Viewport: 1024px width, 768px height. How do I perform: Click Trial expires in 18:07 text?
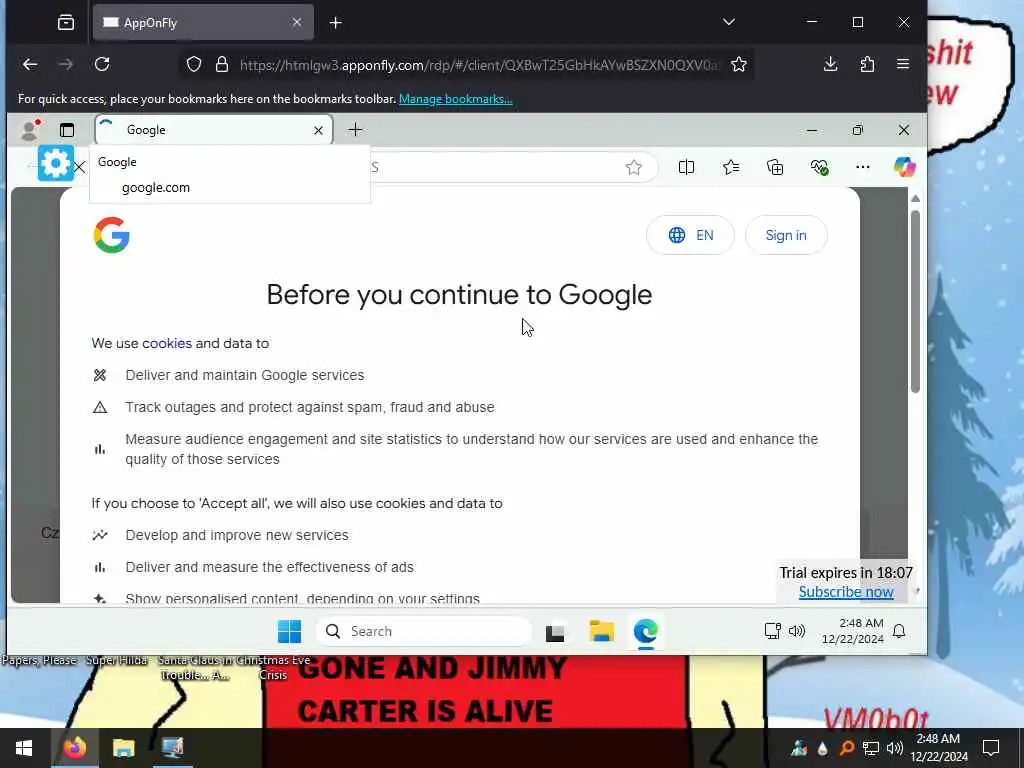[846, 573]
